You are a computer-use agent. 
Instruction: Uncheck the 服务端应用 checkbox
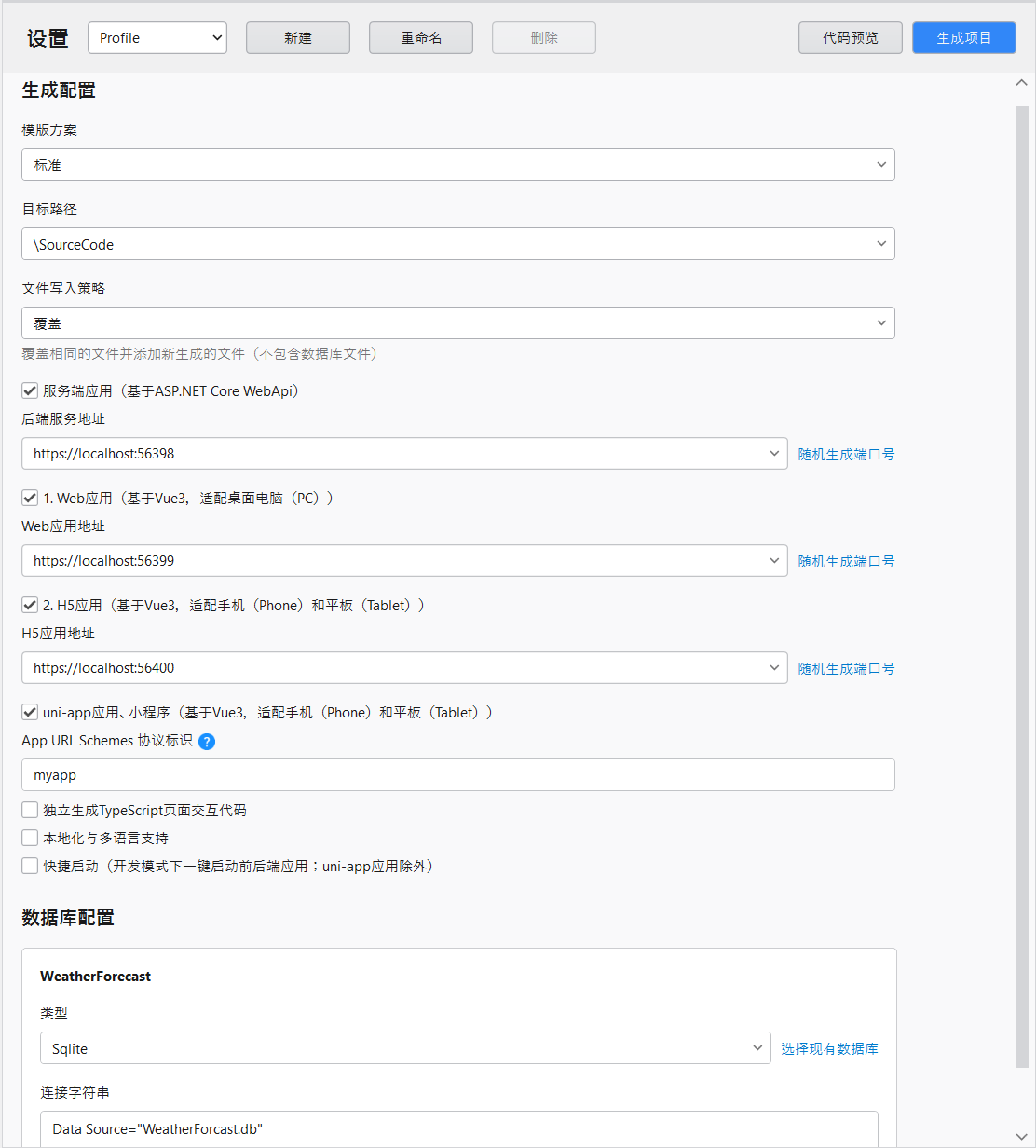(30, 390)
